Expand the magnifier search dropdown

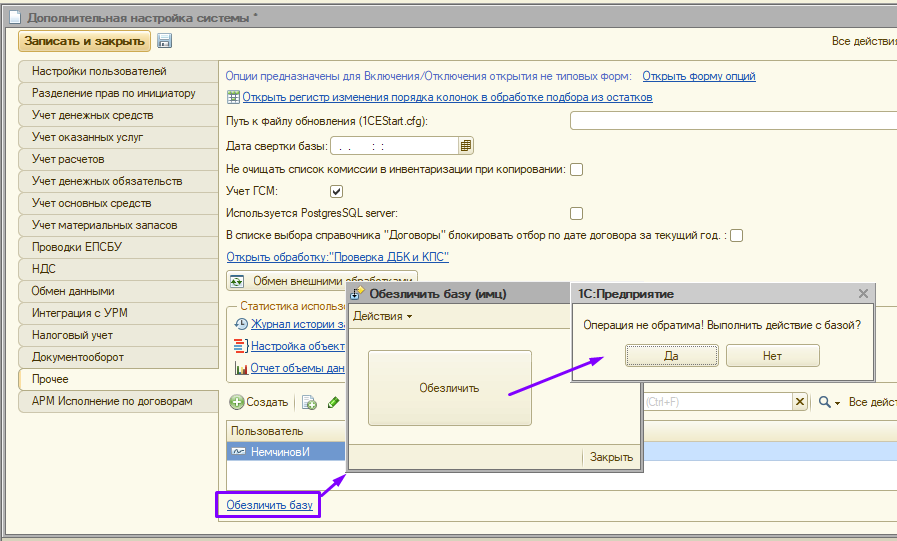pos(829,402)
